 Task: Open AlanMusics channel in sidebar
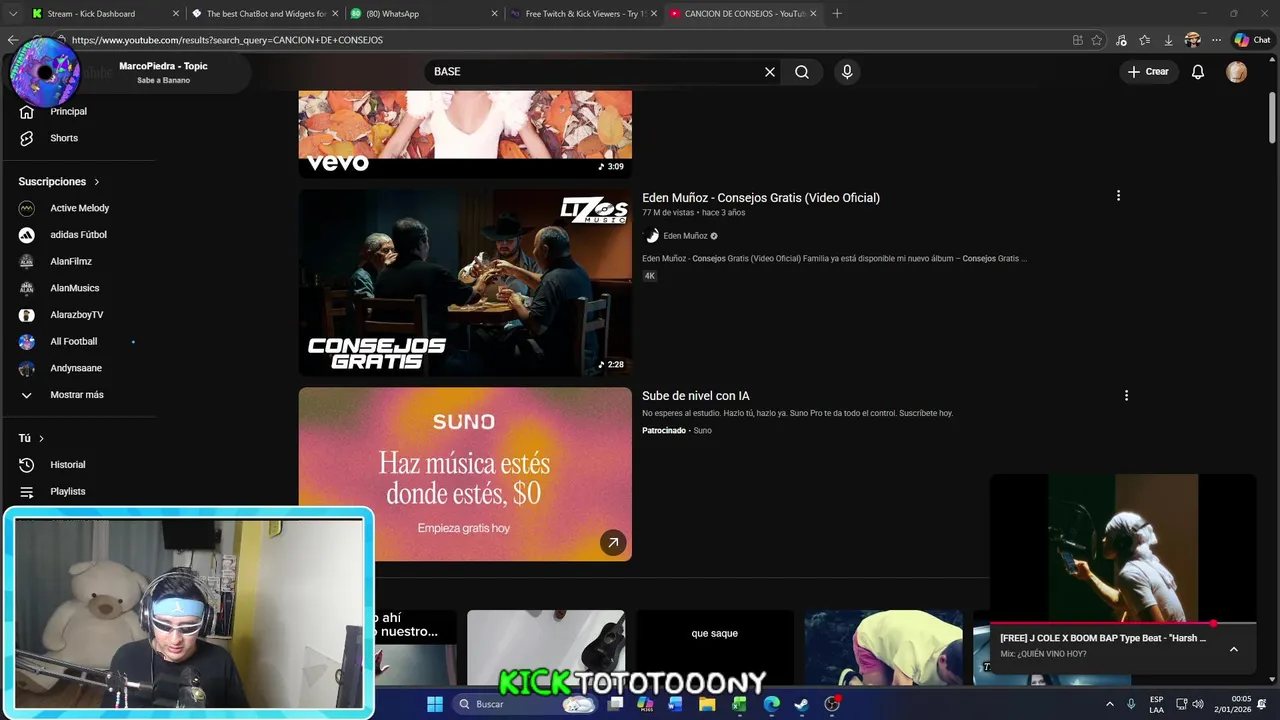pyautogui.click(x=75, y=288)
